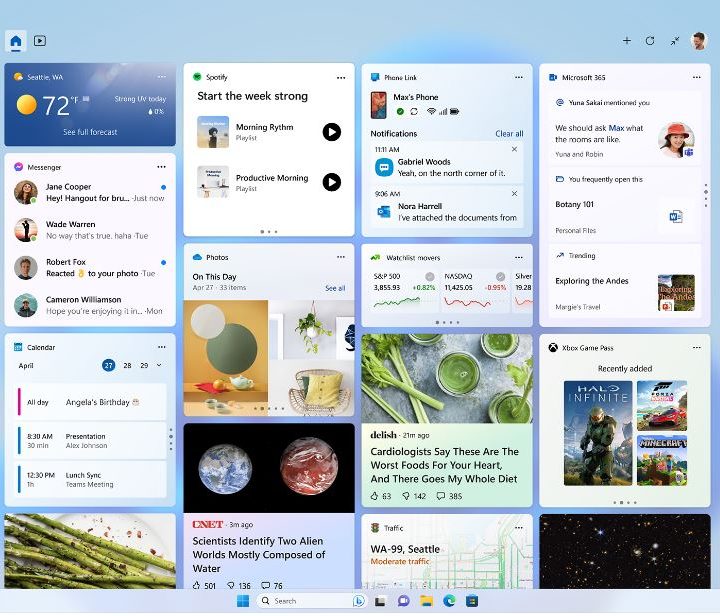Open Phone Link widget more options

[x=518, y=77]
